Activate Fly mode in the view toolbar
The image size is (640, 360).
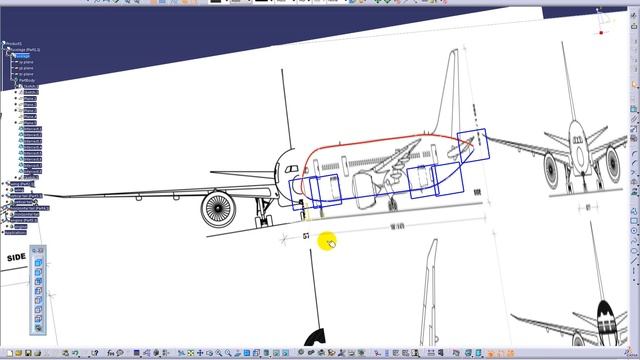[181, 353]
